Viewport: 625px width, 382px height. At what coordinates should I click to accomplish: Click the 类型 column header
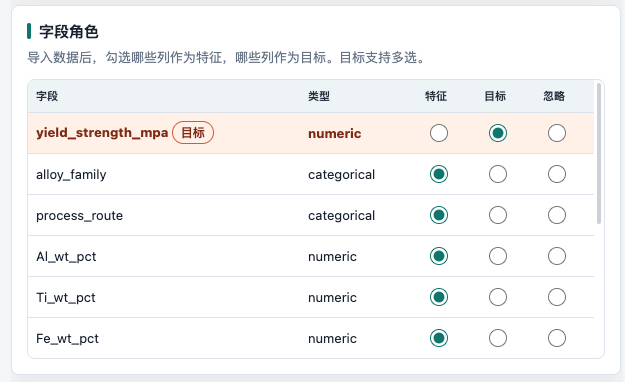click(319, 96)
